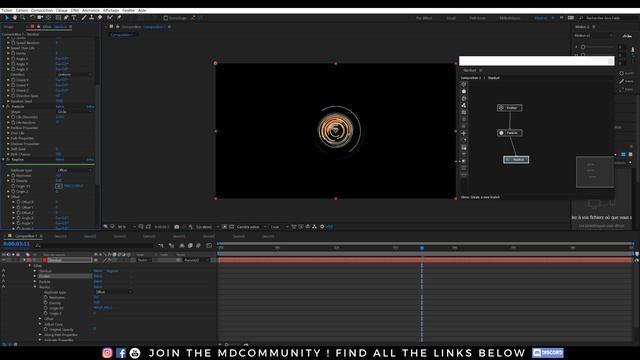Screen dimensions: 640x360
Task: Toggle the Vortex stopwatch in Effect Controls
Action: [13, 53]
